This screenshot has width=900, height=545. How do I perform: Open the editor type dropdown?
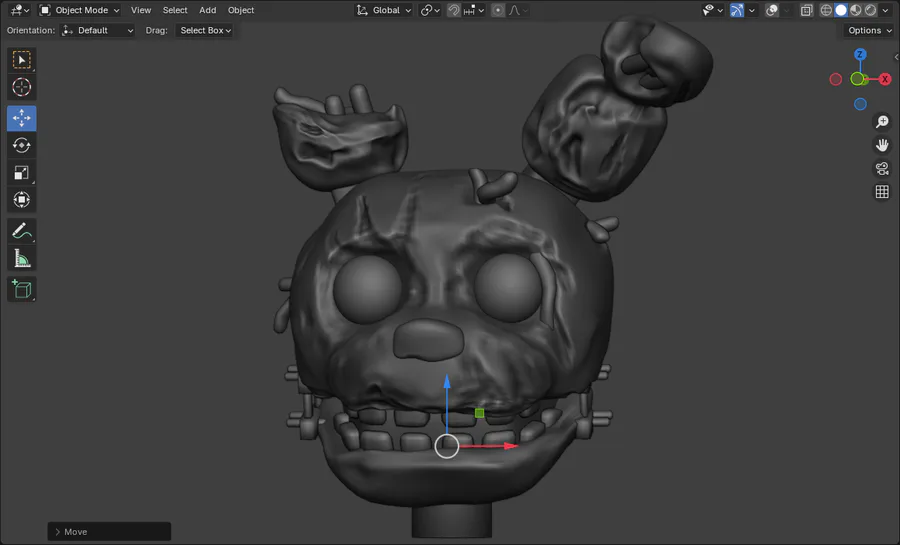tap(20, 10)
